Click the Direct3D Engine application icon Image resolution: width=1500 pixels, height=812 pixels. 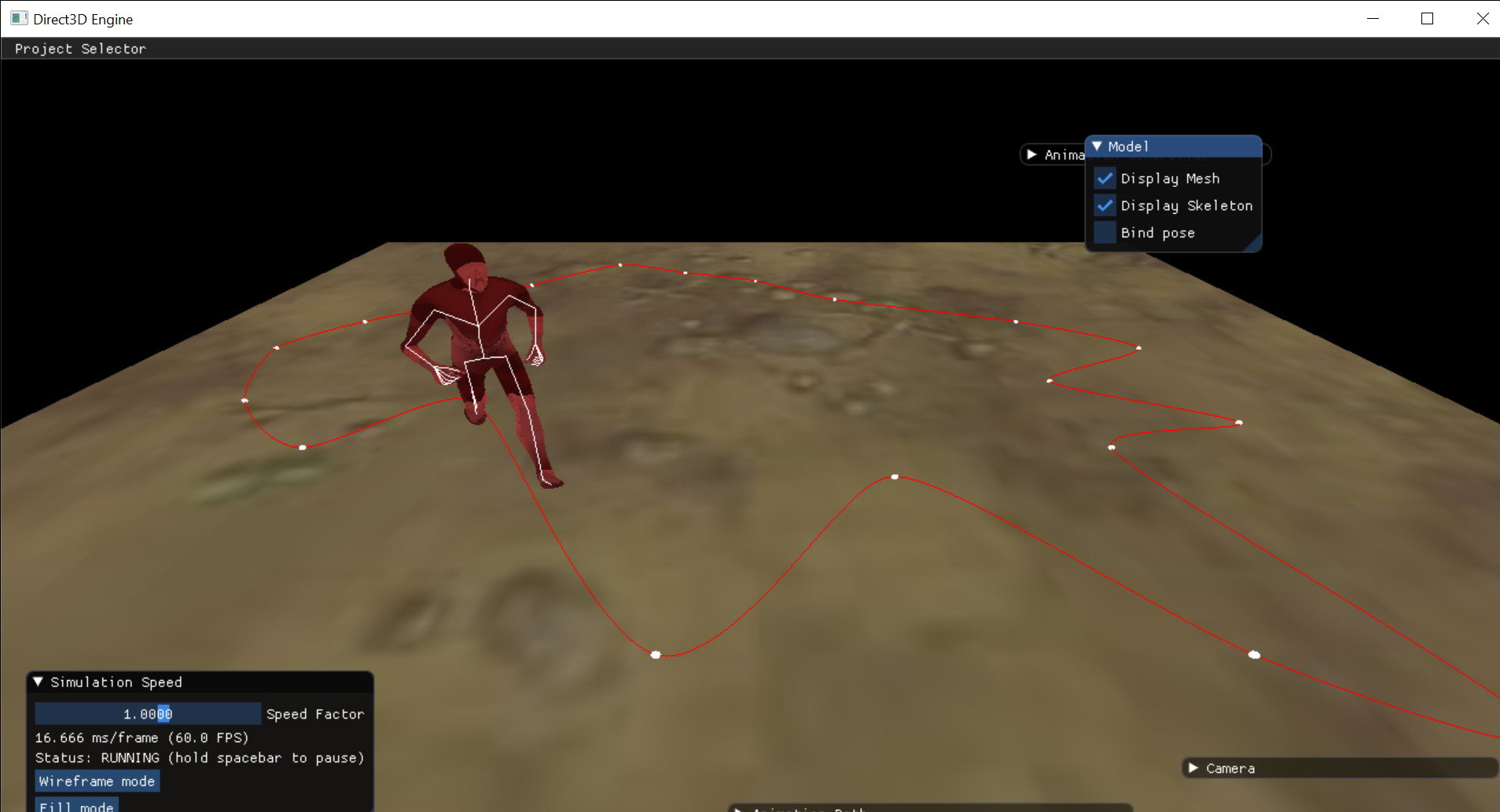point(17,17)
